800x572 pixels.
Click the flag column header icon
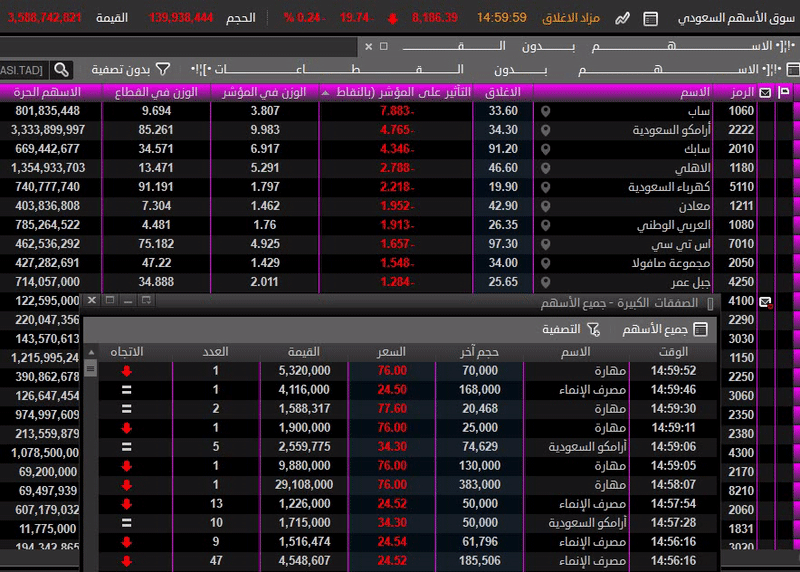coord(784,92)
